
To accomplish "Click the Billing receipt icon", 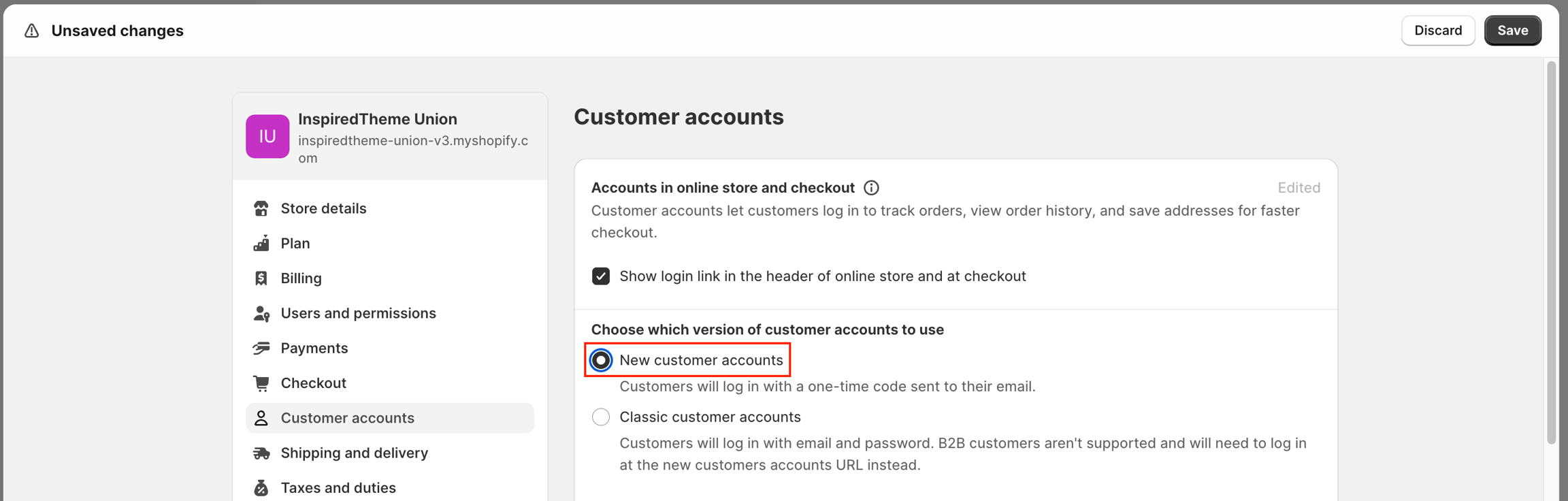I will click(x=261, y=278).
